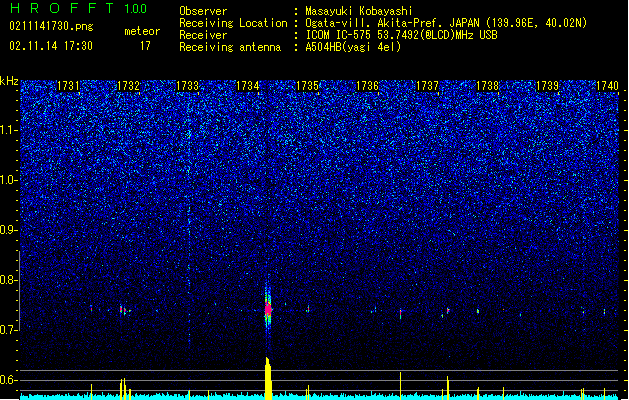
Task: Click the 1735 time marker
Action: (307, 86)
